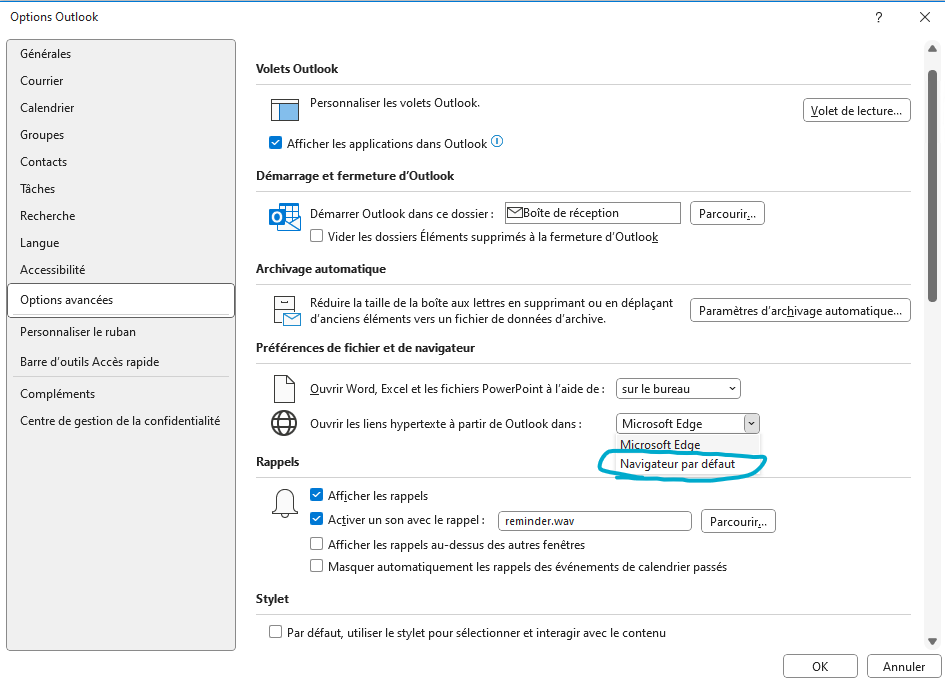Click the reminders bell icon

(285, 502)
